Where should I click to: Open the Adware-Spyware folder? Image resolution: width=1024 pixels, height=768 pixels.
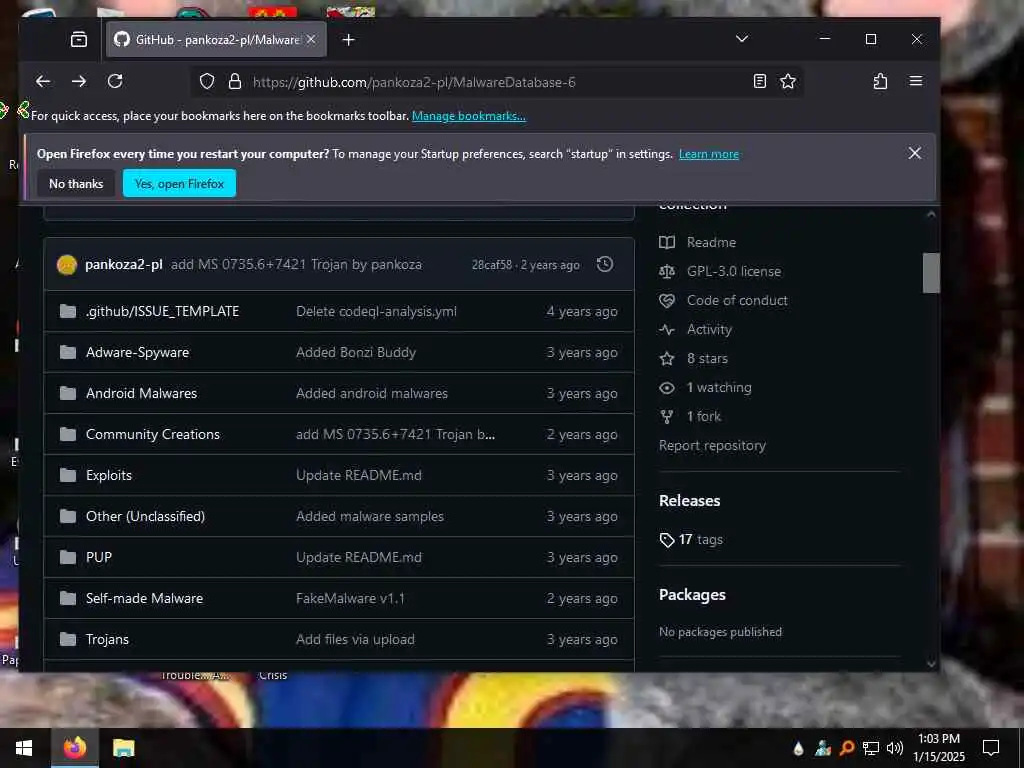137,353
